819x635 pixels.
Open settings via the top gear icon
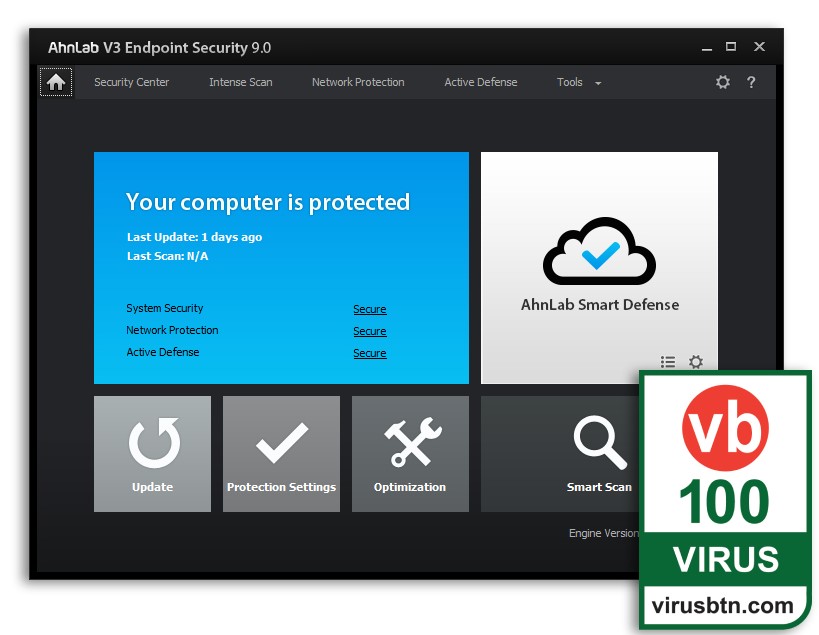[723, 82]
